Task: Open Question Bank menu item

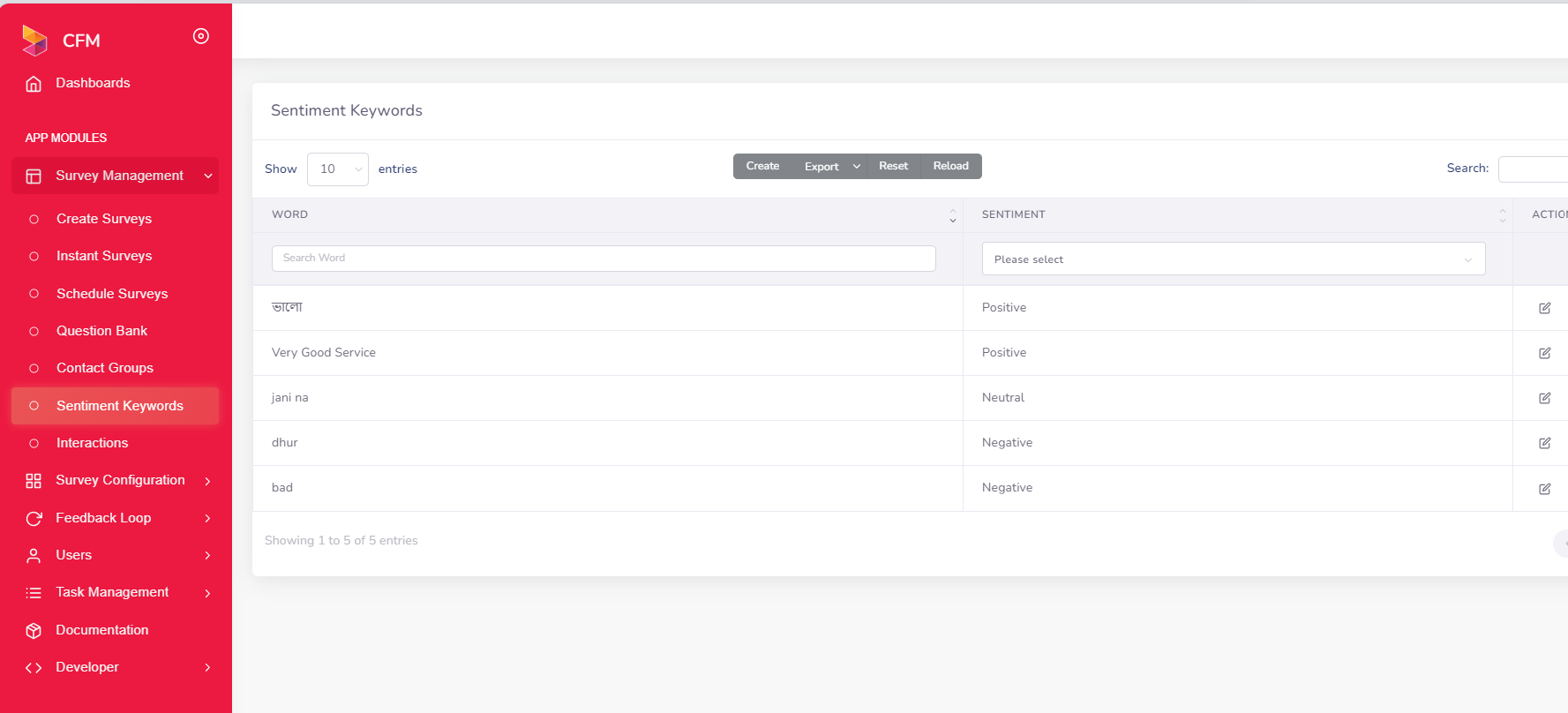Action: (x=101, y=331)
